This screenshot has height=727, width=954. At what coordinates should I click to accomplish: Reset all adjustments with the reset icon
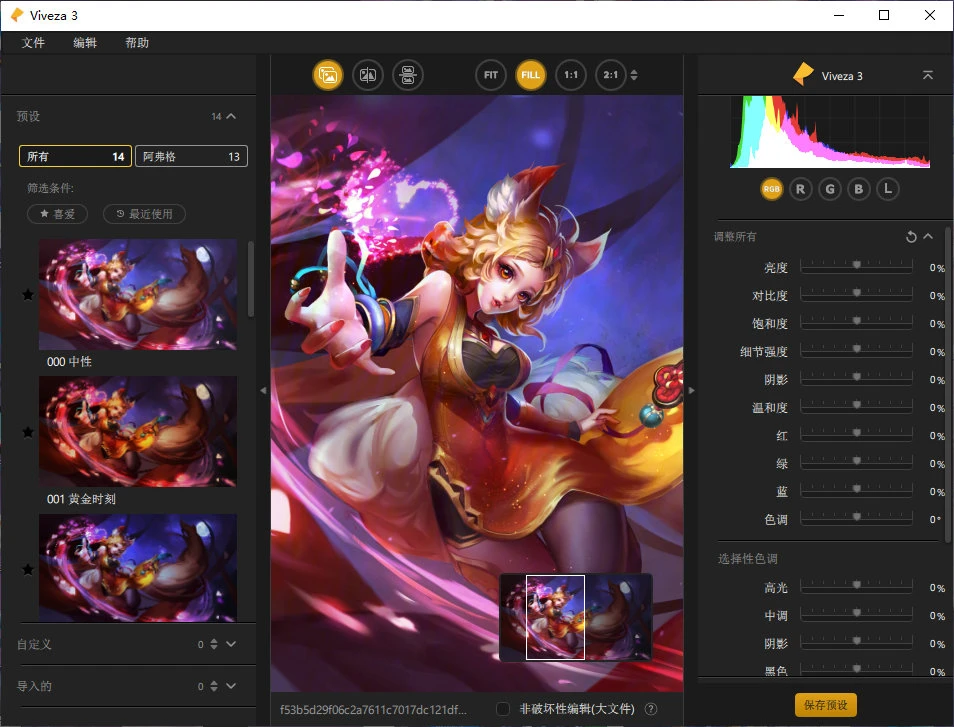(911, 236)
